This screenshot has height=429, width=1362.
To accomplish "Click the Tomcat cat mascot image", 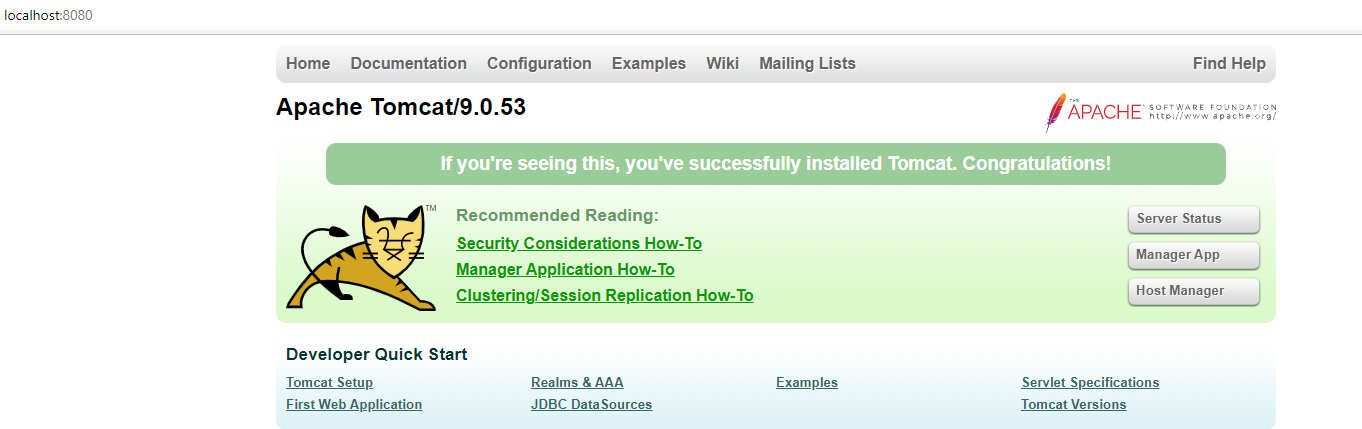I will (361, 257).
